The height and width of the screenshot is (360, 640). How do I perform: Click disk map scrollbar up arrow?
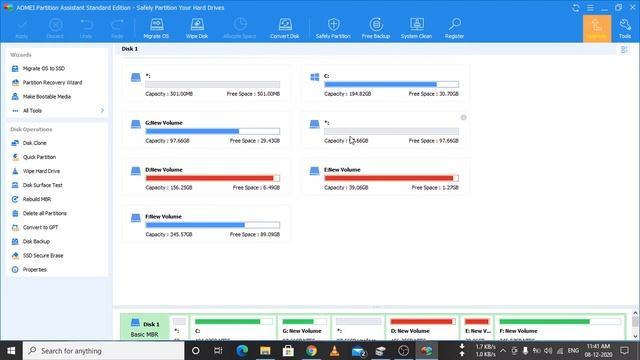[635, 313]
